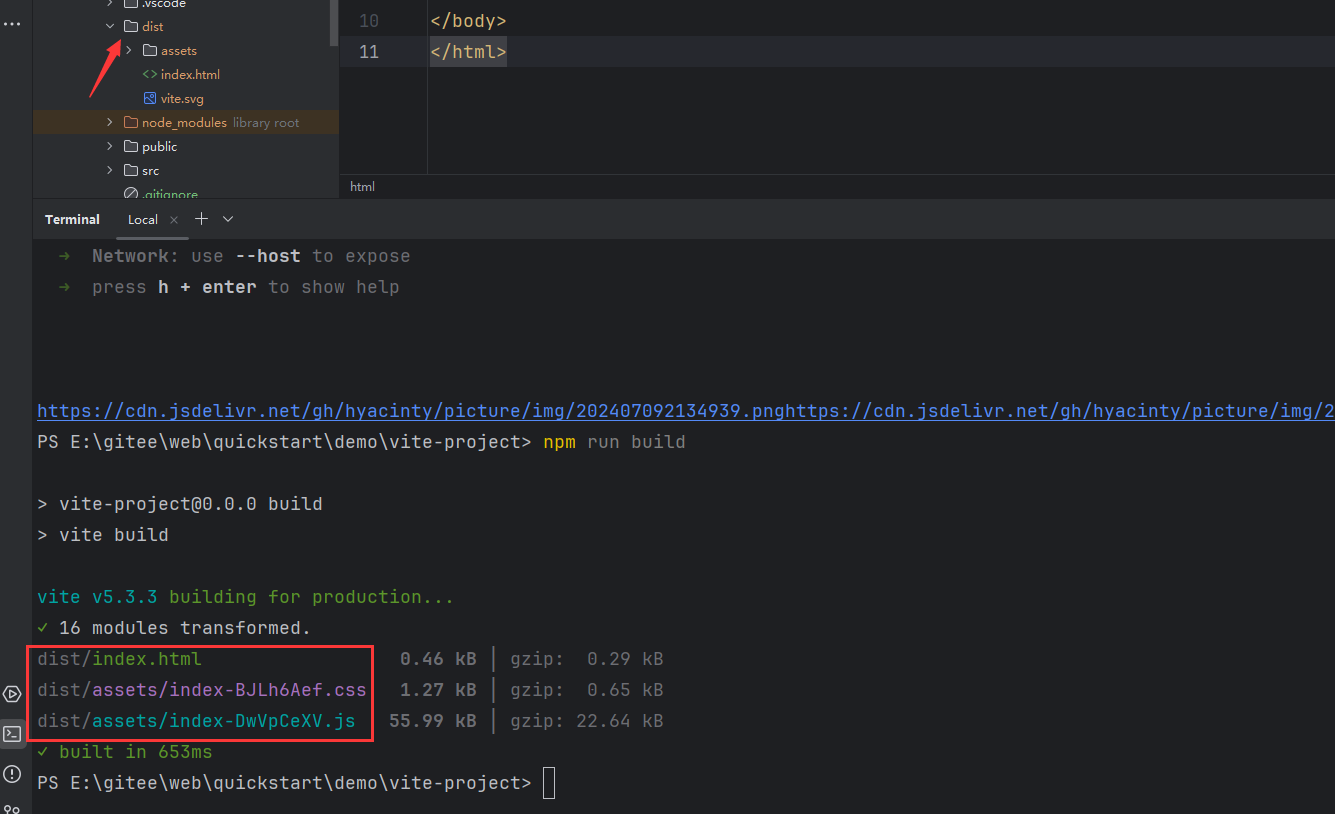Select vite.svg in the project tree
Image resolution: width=1335 pixels, height=814 pixels.
[182, 98]
